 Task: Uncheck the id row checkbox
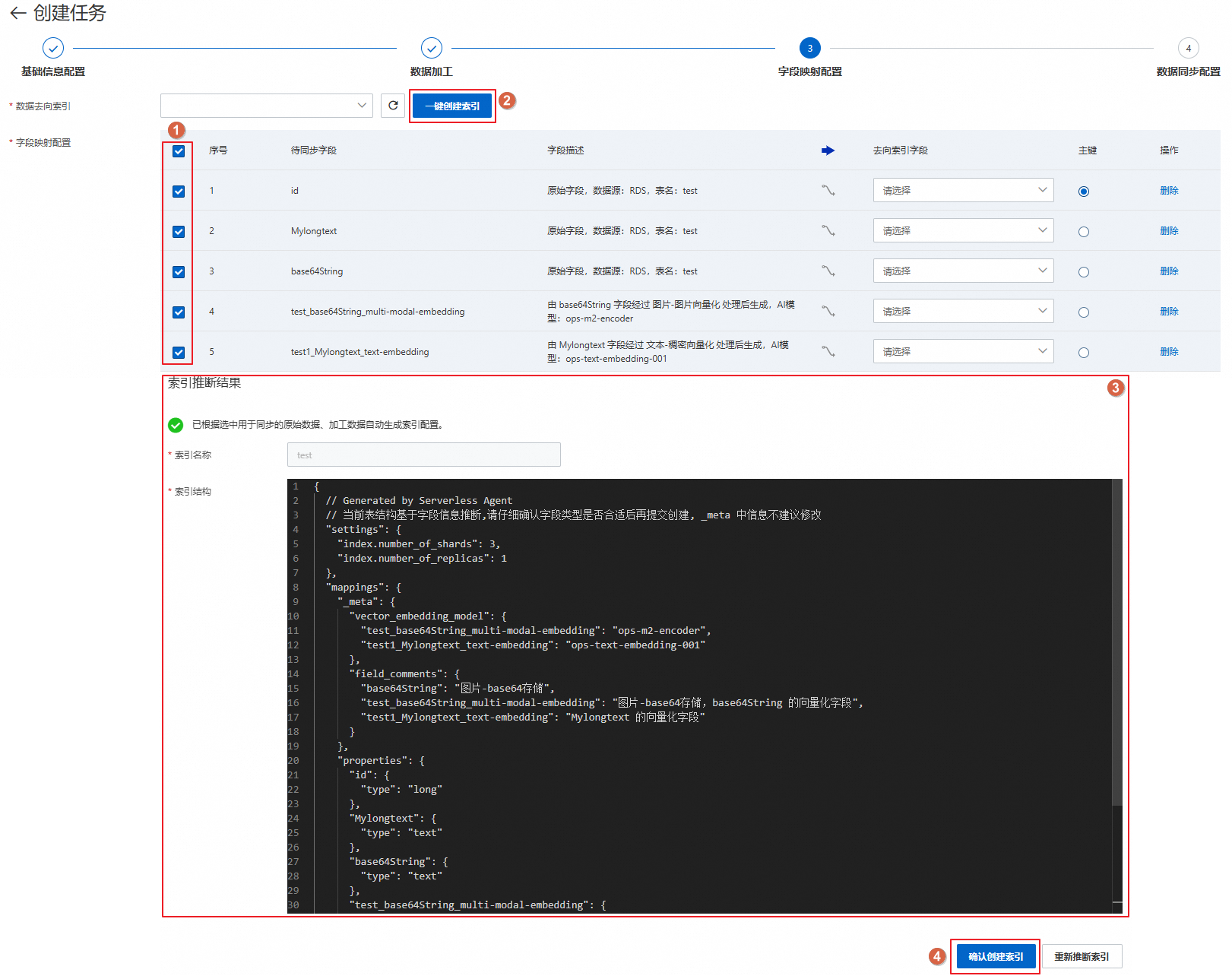(x=179, y=192)
